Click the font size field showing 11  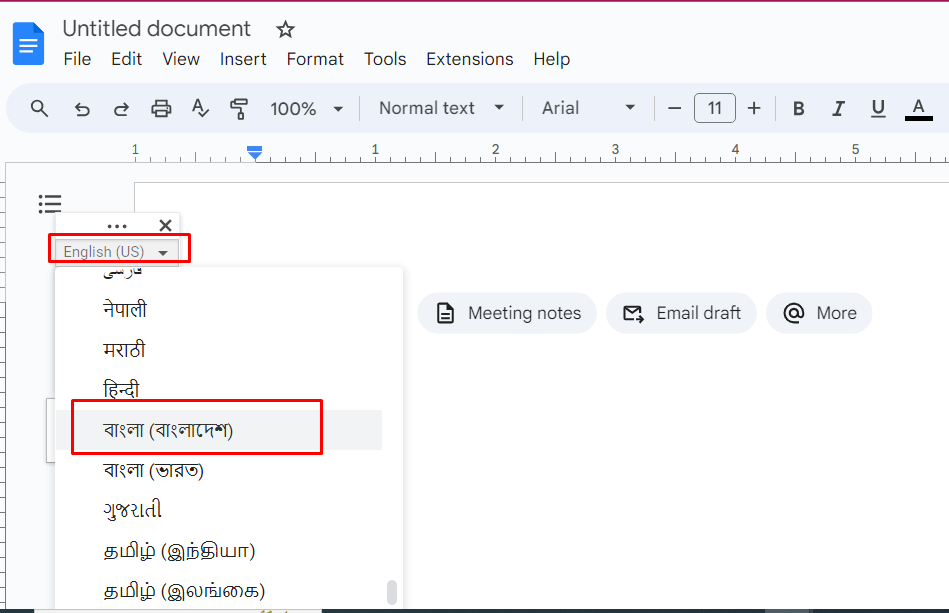715,108
